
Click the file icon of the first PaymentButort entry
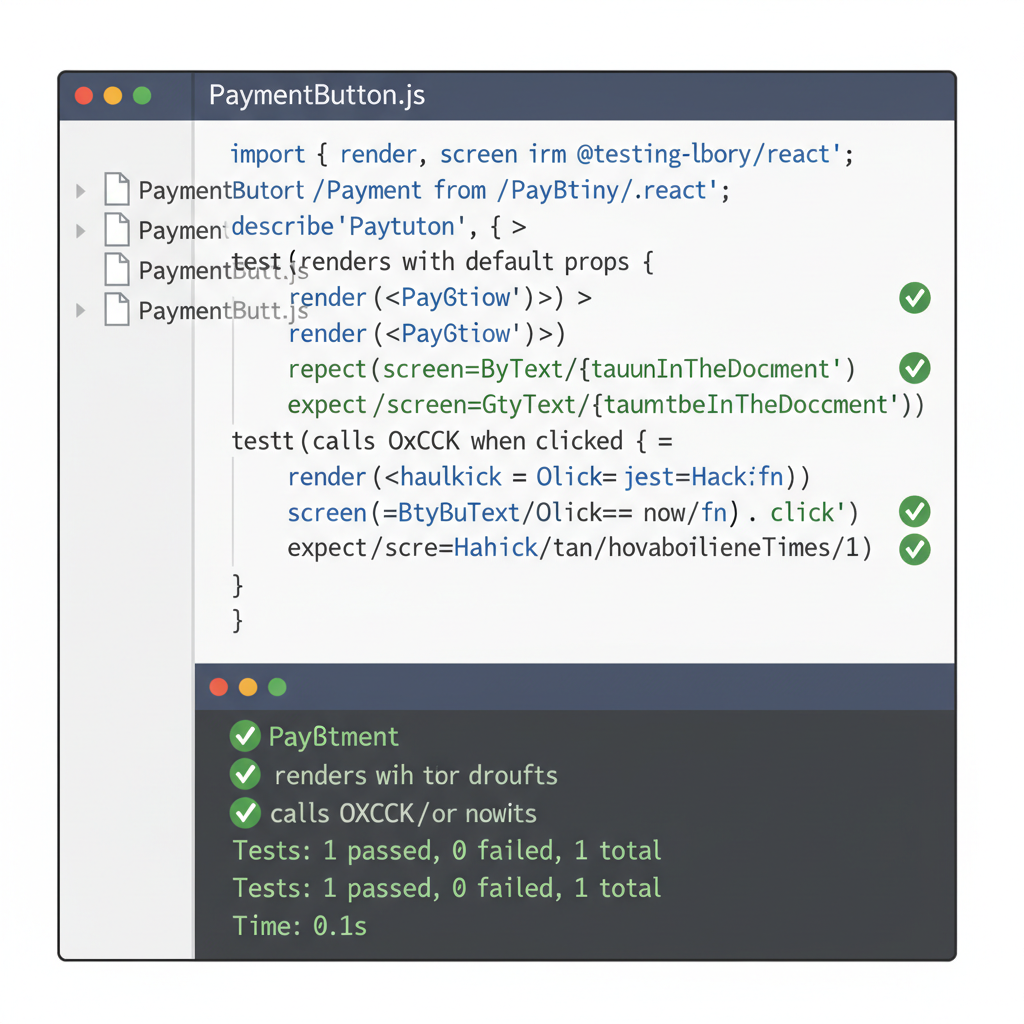(117, 190)
